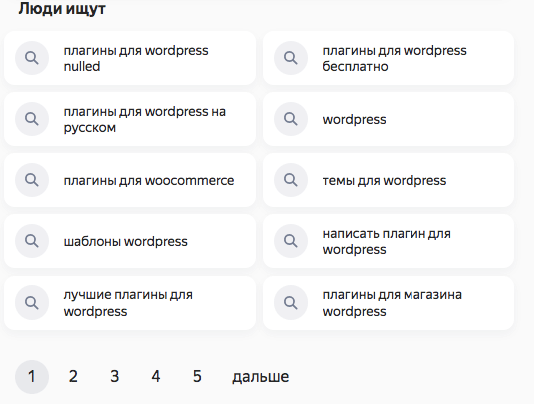
Task: Go to results page 2
Action: click(73, 377)
